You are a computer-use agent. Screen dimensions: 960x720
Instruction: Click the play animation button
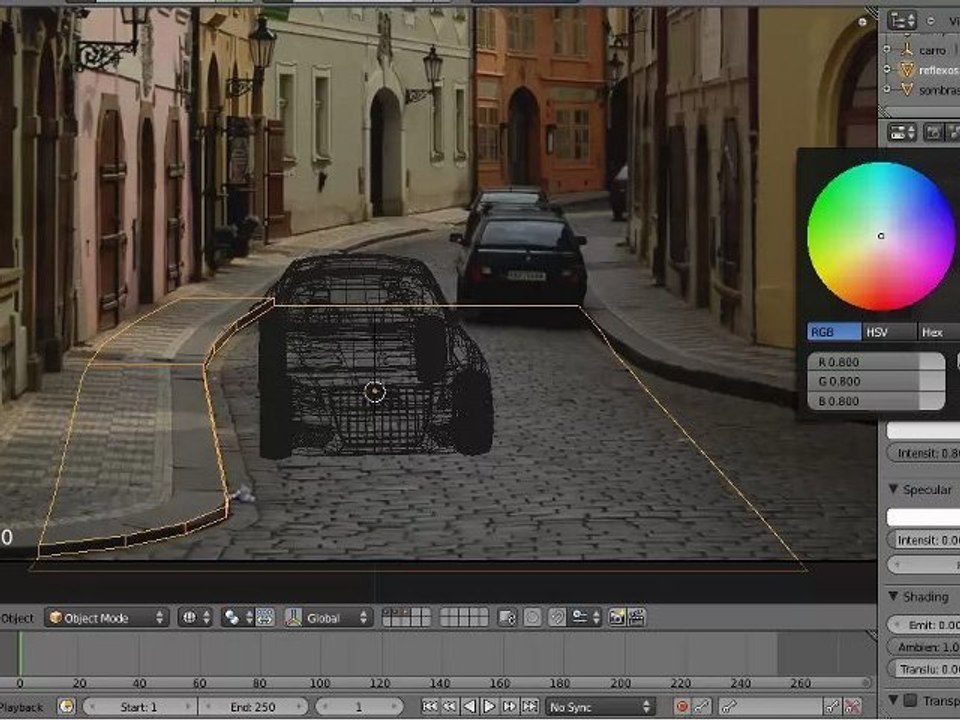[489, 707]
